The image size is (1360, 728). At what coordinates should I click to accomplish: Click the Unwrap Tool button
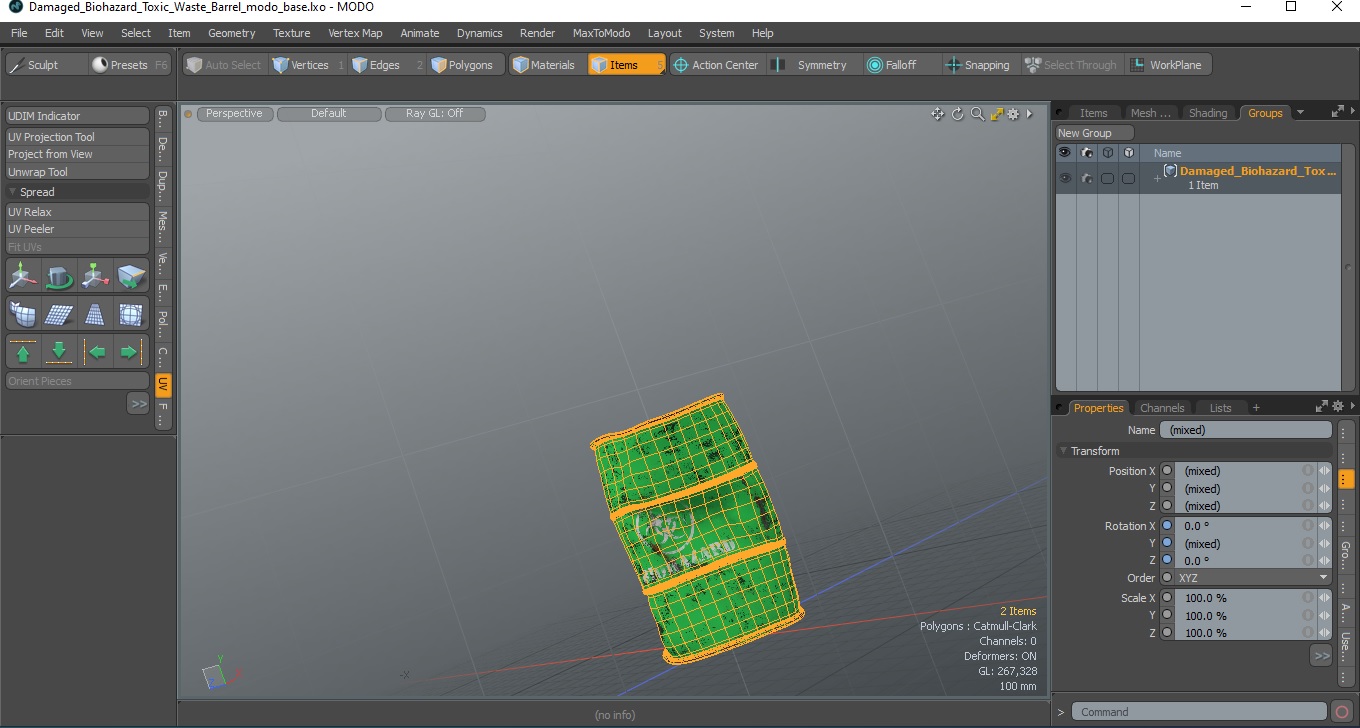click(78, 172)
